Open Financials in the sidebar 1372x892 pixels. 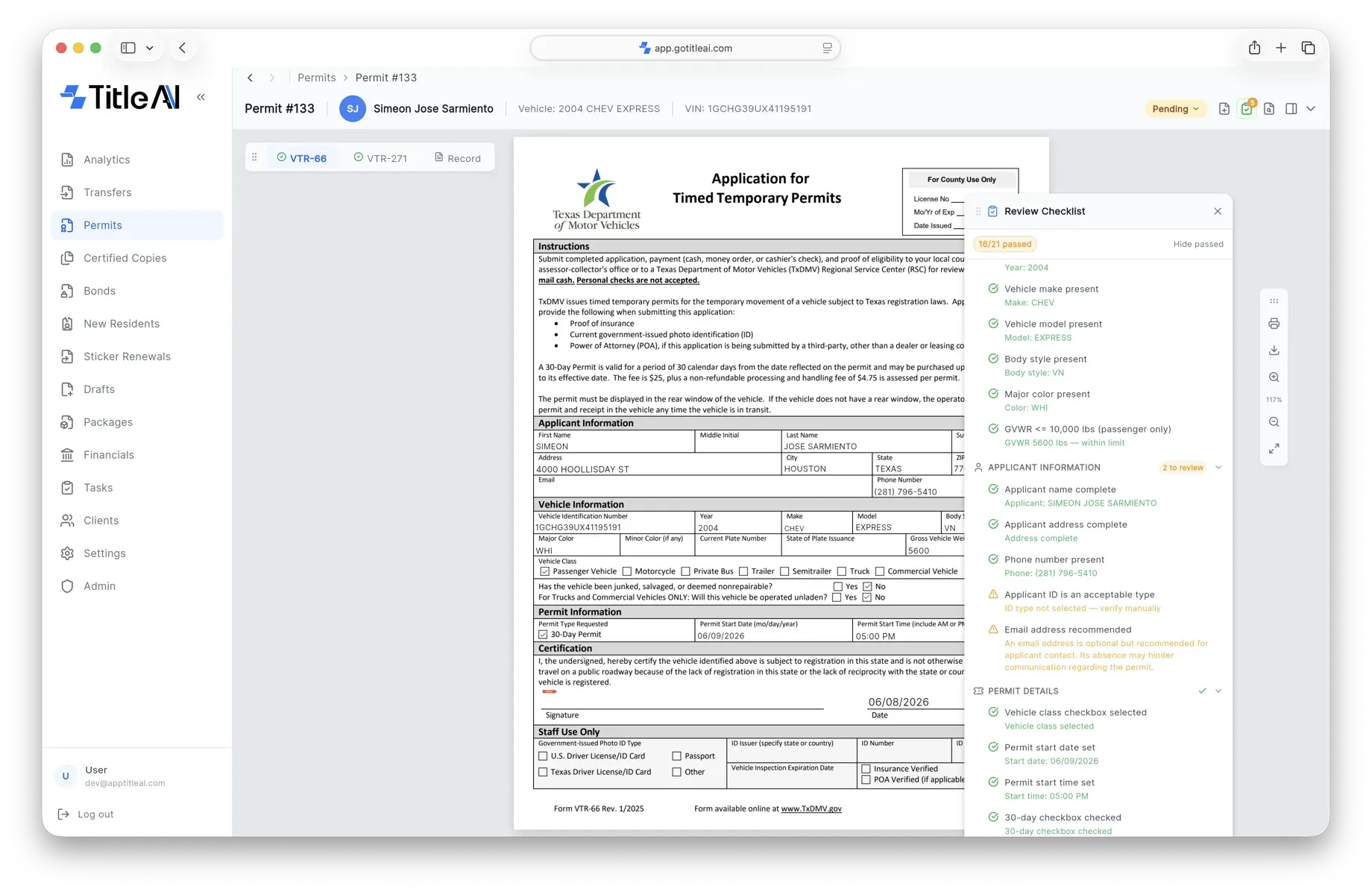137,455
